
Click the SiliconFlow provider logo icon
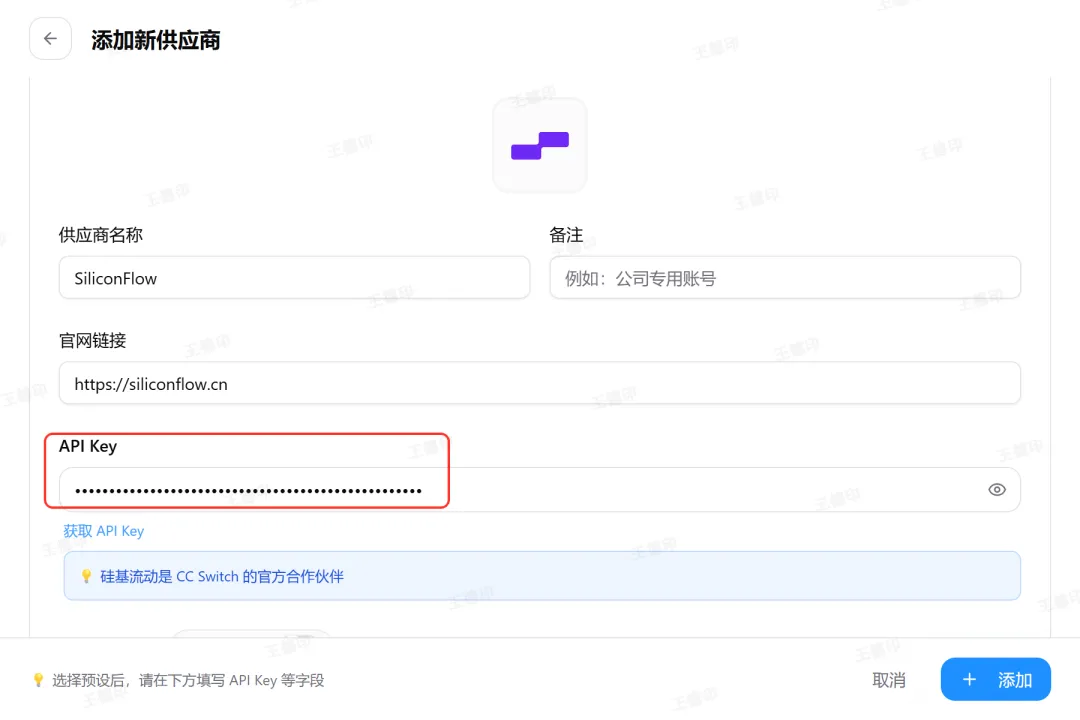click(x=540, y=145)
